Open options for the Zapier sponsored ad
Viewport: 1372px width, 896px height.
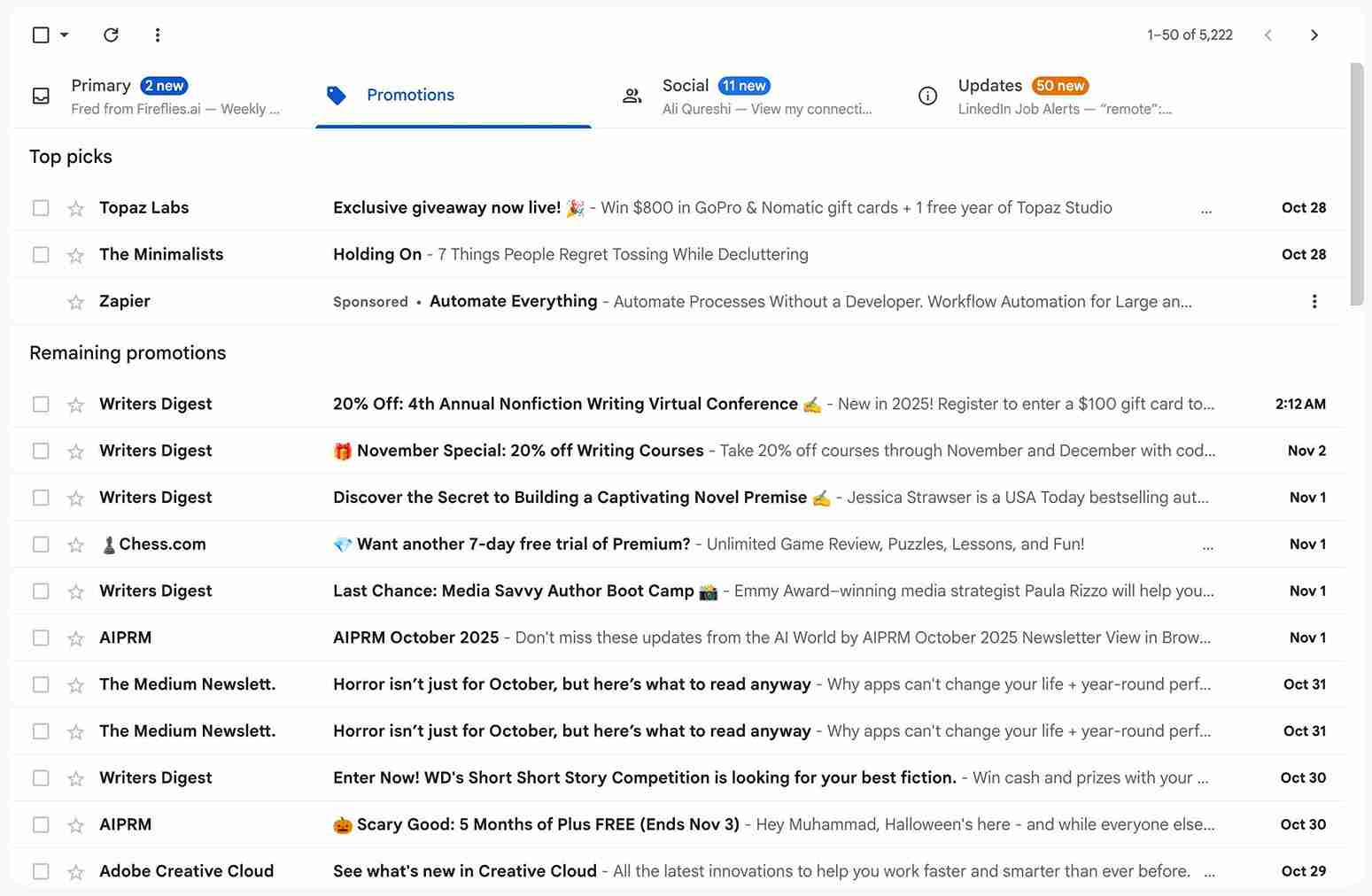(1314, 301)
